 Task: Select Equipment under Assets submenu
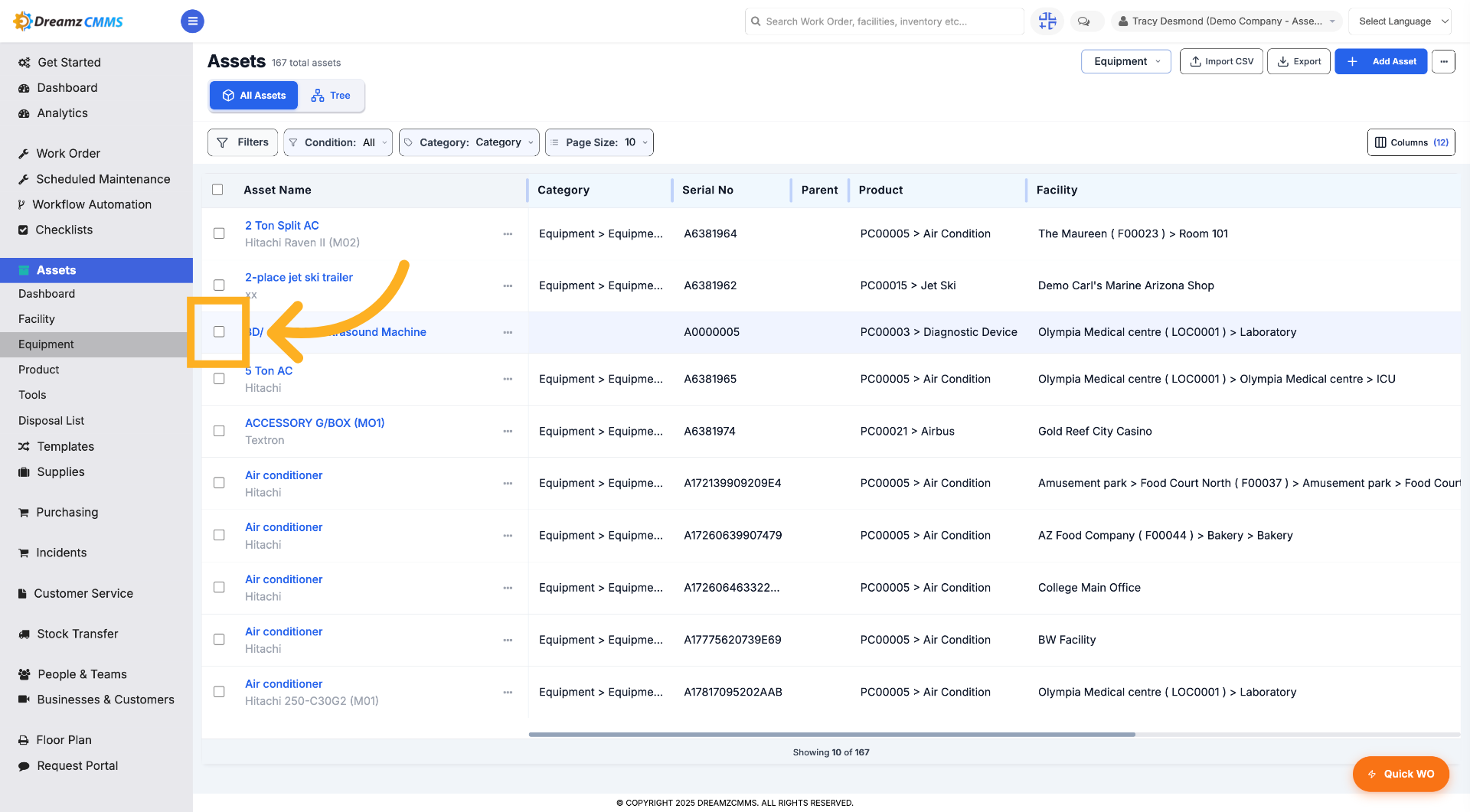coord(46,344)
